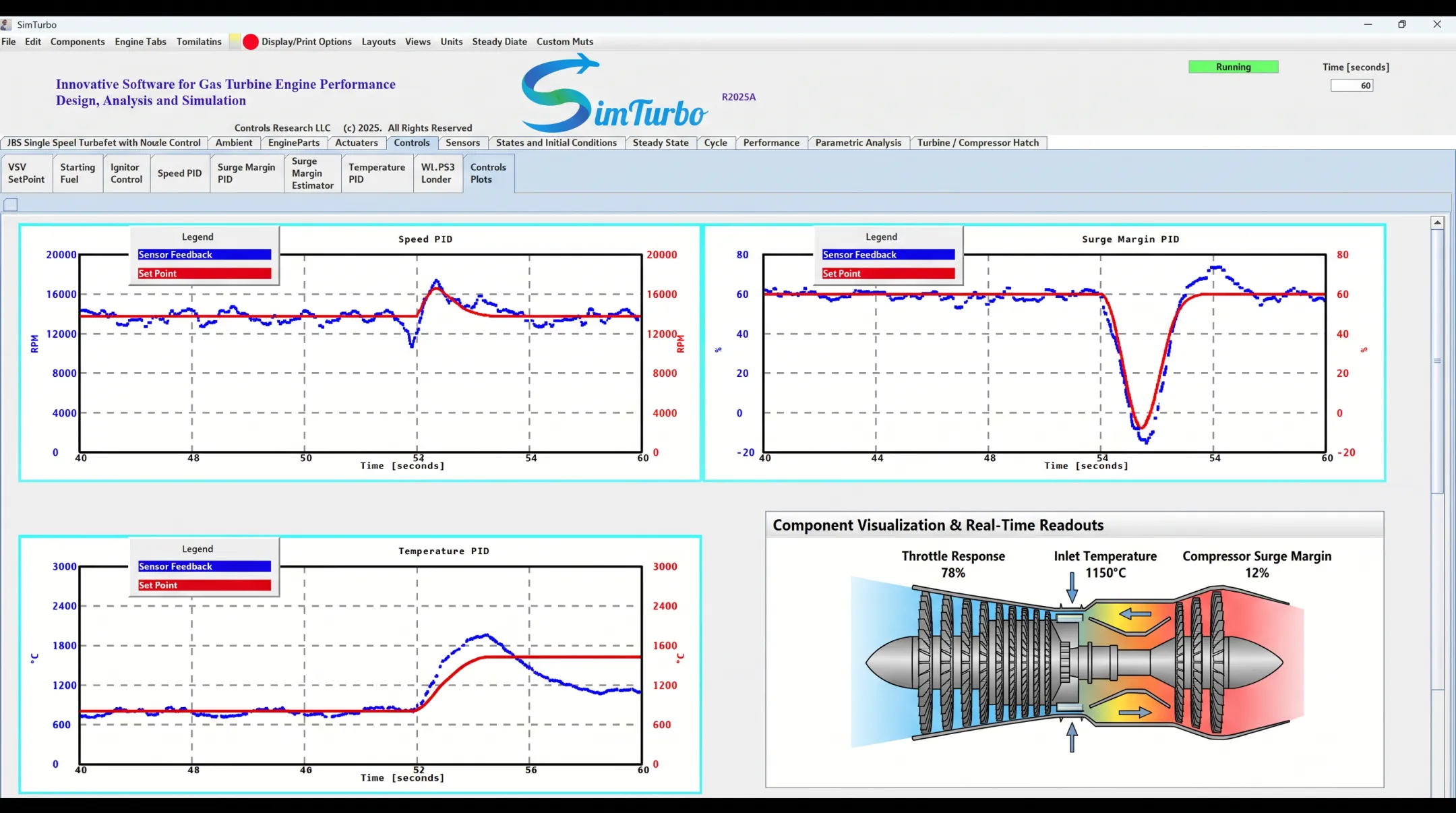The height and width of the screenshot is (813, 1456).
Task: Open the Layouts menu
Action: 379,42
